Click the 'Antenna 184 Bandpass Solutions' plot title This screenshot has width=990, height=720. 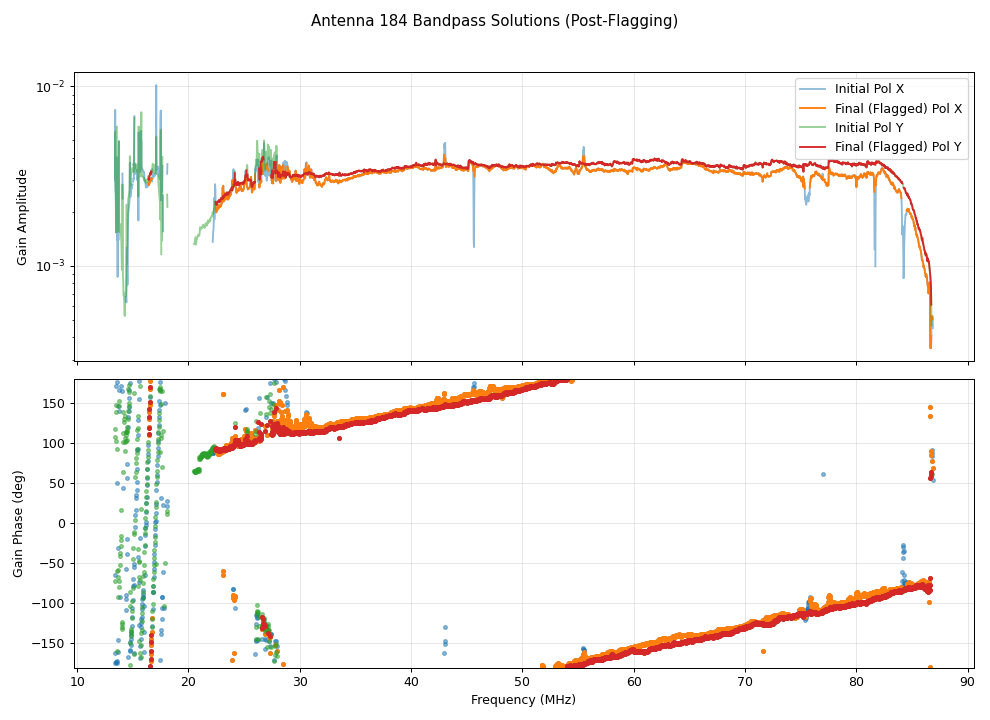click(x=494, y=21)
